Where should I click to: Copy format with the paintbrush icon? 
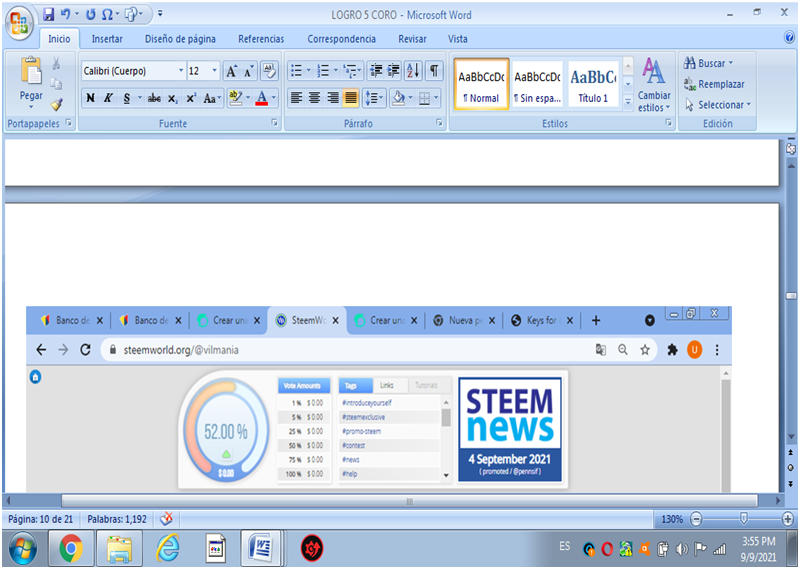pos(57,104)
